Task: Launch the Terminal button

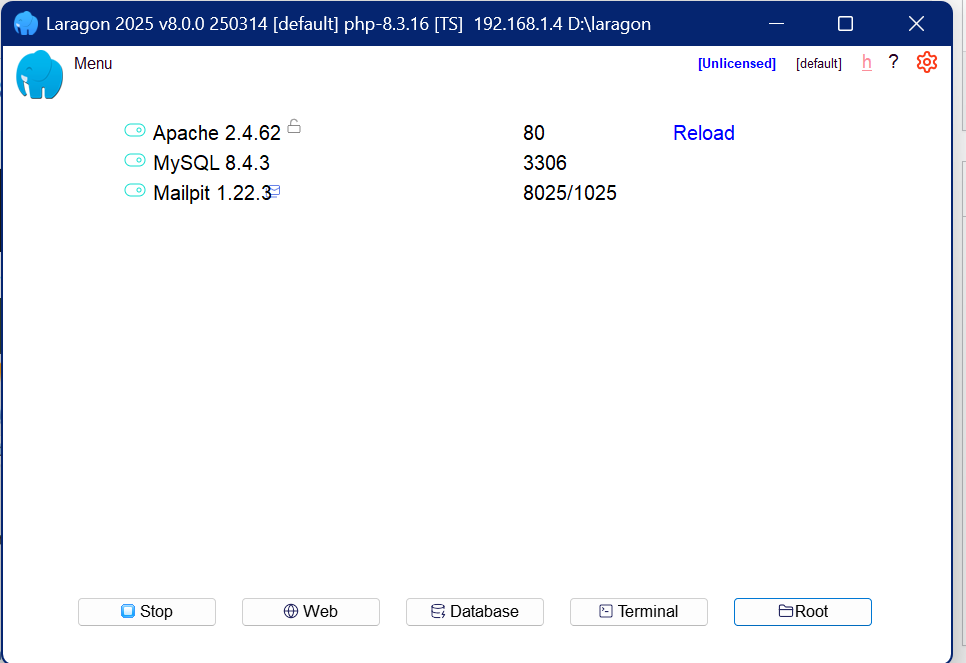Action: [638, 611]
